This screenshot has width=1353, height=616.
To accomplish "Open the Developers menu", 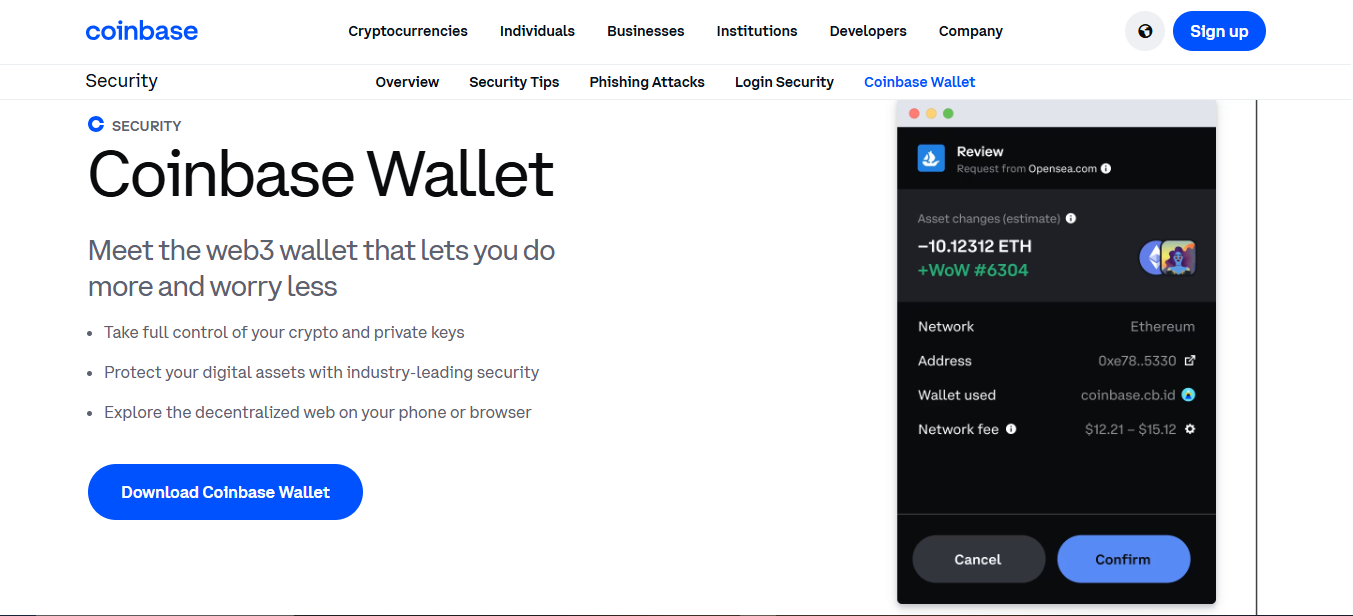I will click(868, 31).
